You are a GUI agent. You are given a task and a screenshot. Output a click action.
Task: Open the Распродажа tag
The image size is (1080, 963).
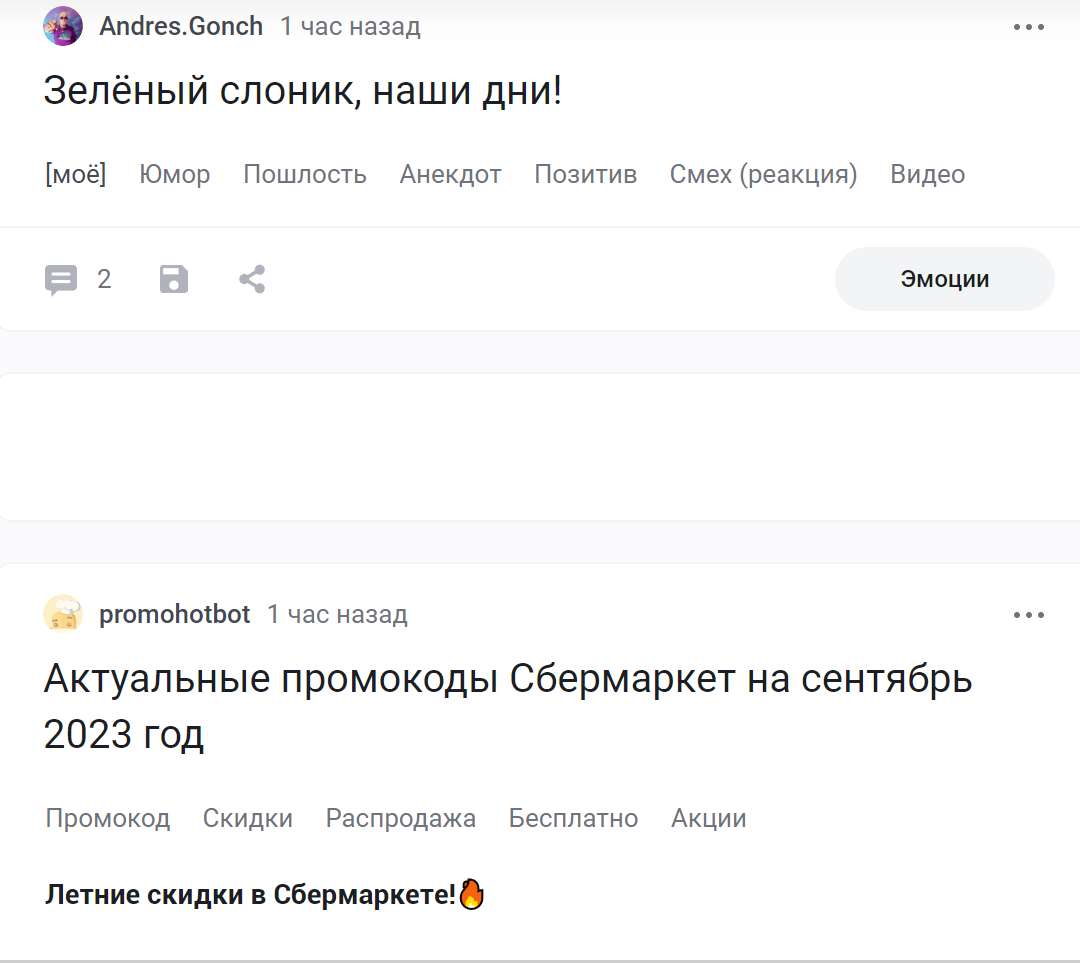click(x=400, y=818)
